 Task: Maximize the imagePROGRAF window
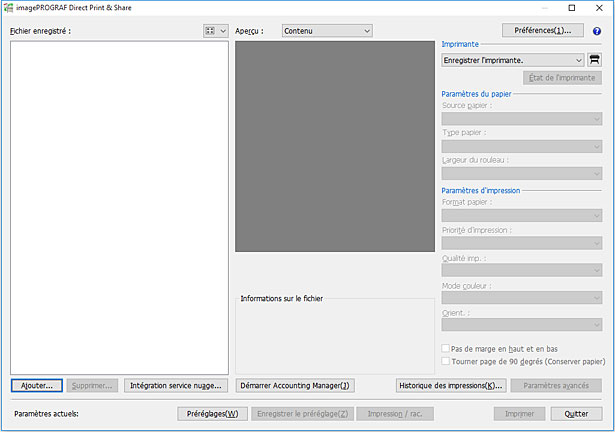pos(571,7)
